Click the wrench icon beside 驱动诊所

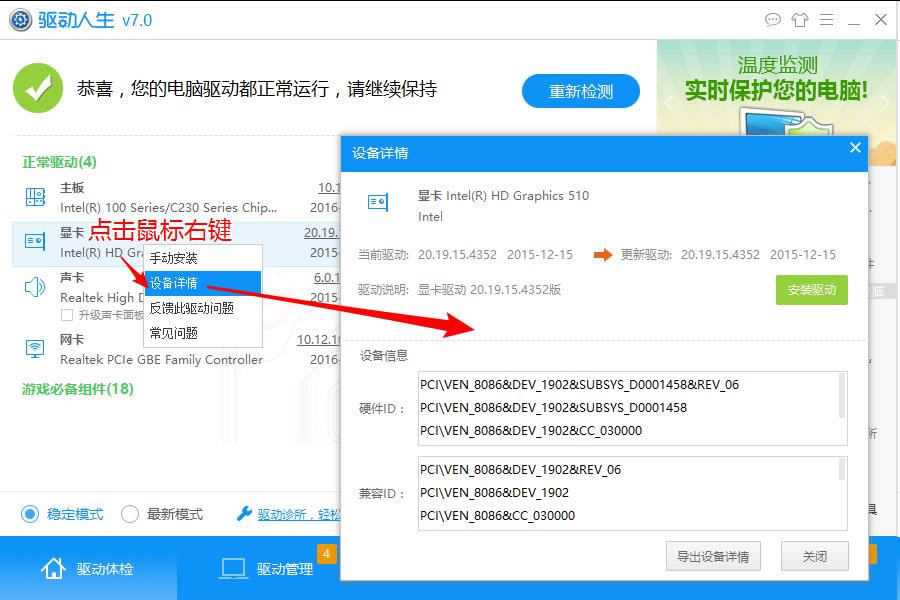[x=244, y=513]
